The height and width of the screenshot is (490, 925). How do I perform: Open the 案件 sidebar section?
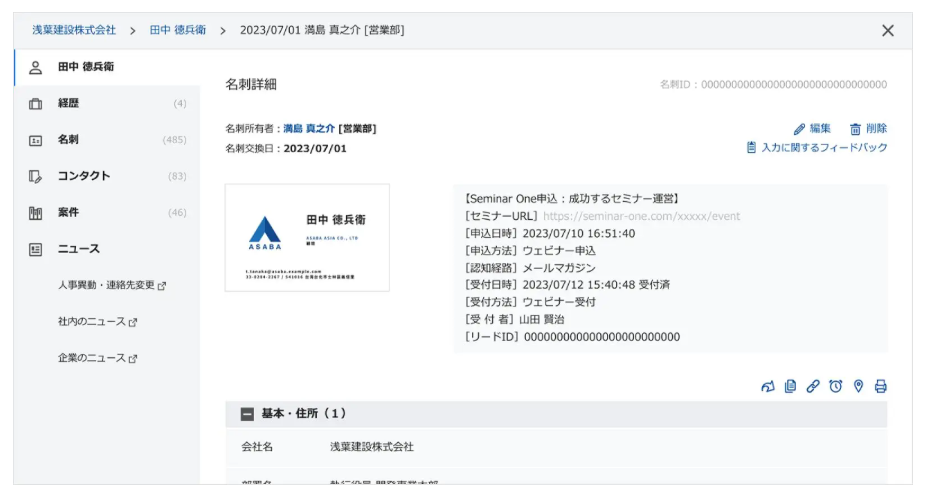[107, 213]
